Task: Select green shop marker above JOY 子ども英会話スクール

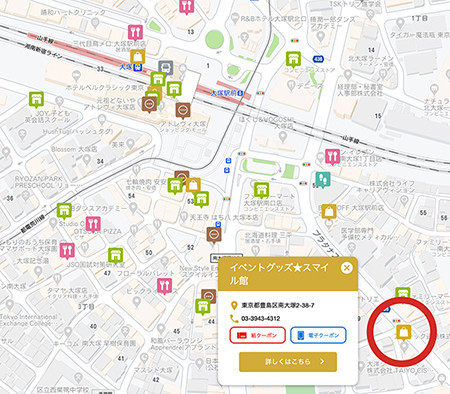Action: point(36,100)
